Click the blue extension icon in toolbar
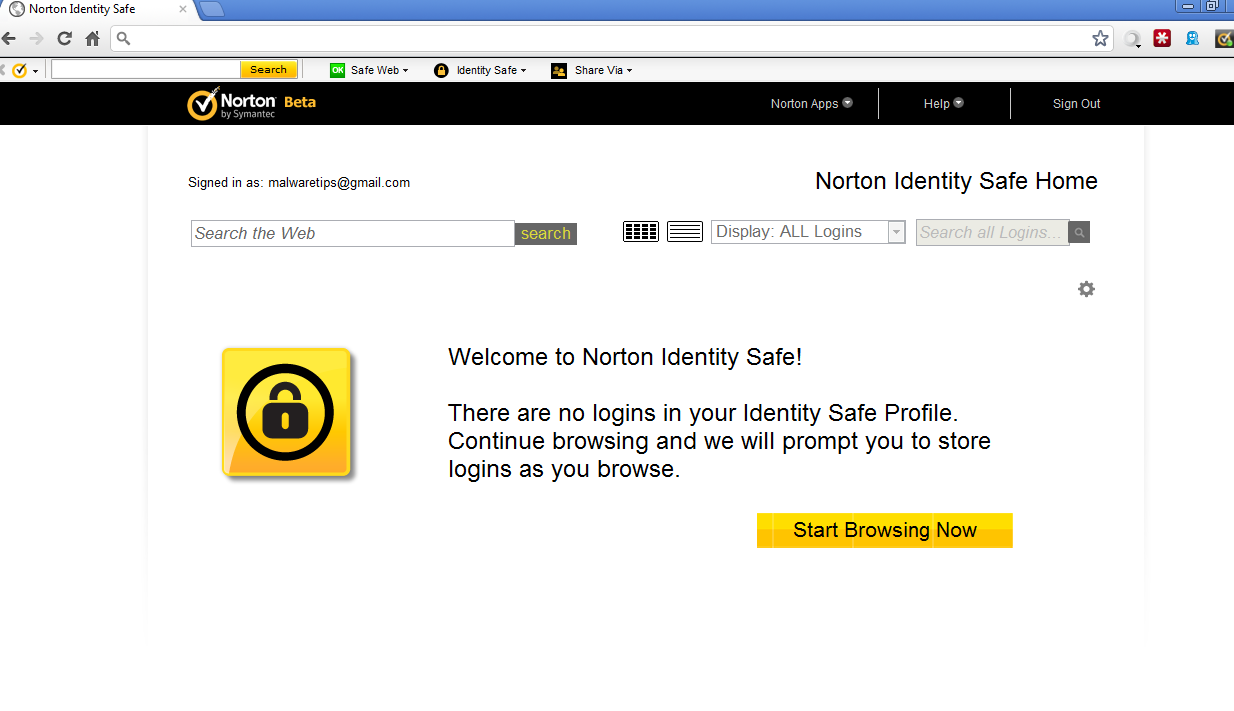 click(1192, 39)
